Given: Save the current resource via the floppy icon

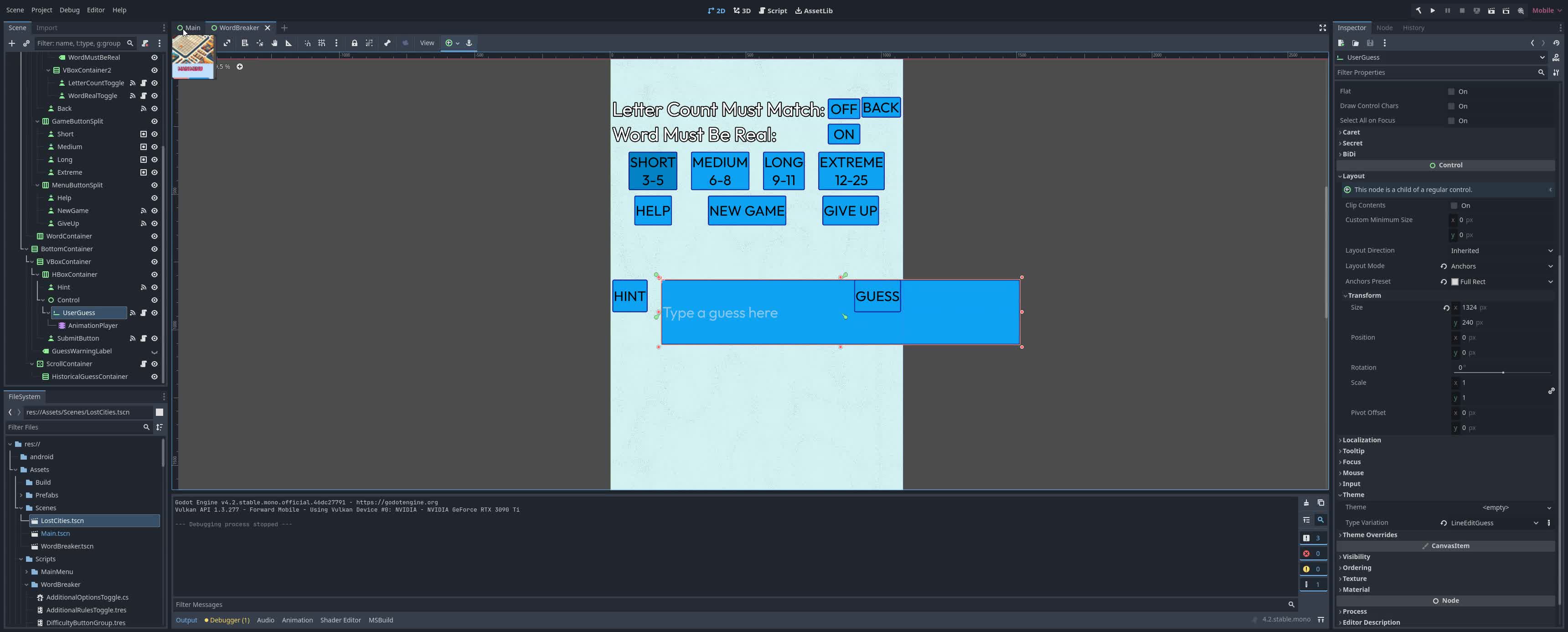Looking at the screenshot, I should (x=1370, y=43).
